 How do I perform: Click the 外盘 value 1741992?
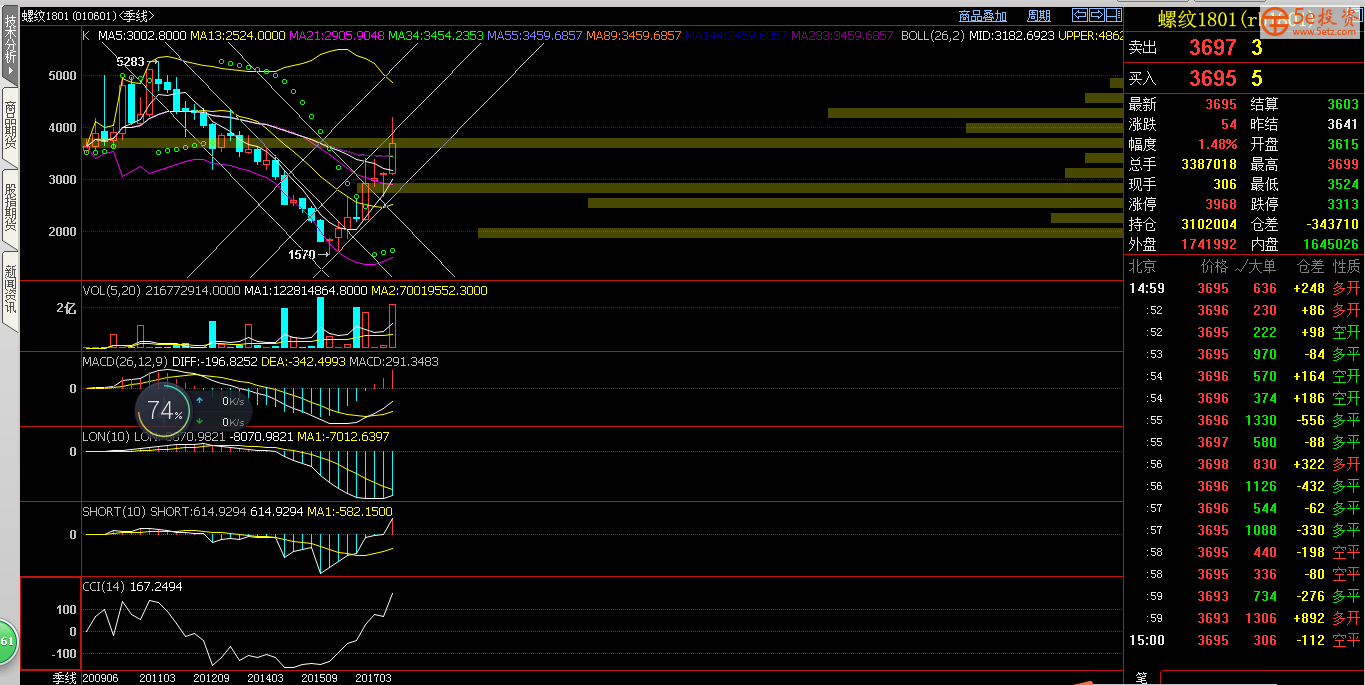tap(1209, 245)
